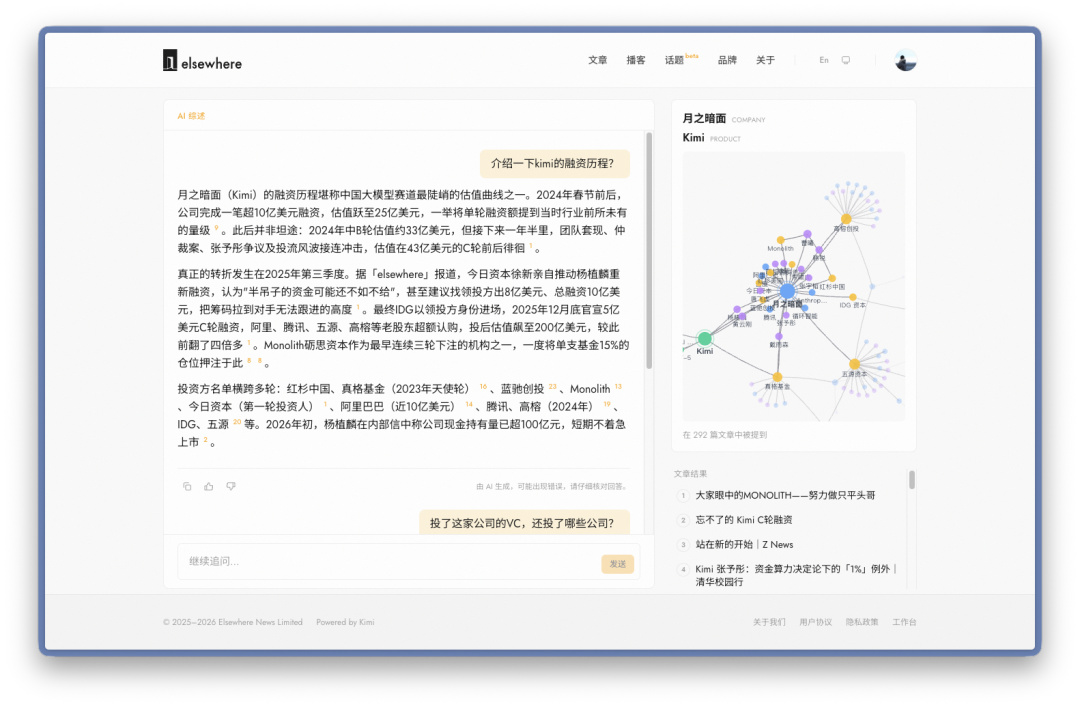Open citation 14 after 阿里巴巴(近10亿美元)
This screenshot has height=707, width=1080.
tap(469, 404)
